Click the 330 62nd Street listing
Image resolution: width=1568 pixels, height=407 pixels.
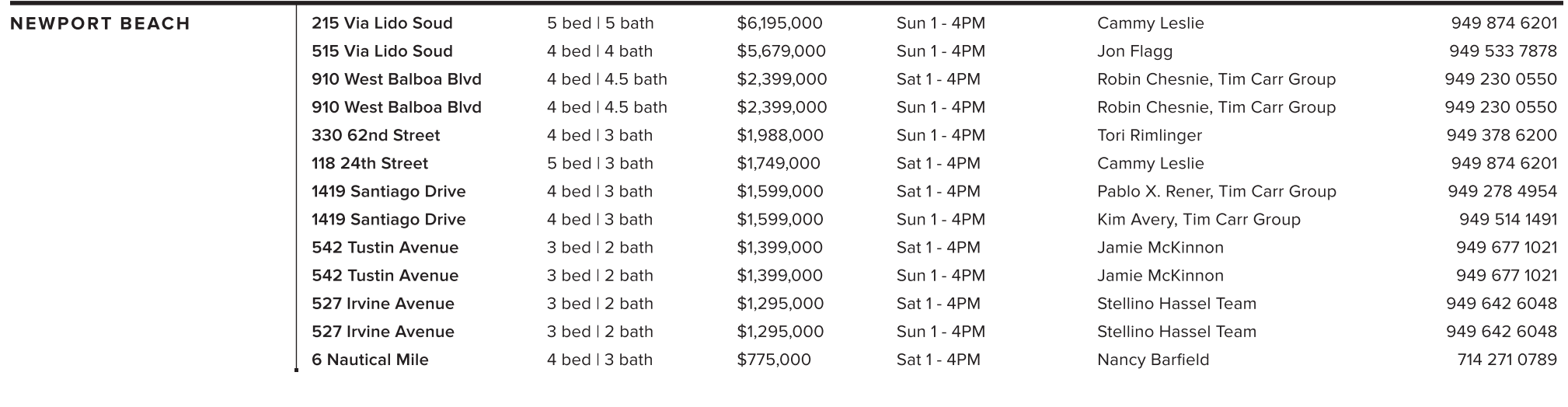click(x=375, y=135)
